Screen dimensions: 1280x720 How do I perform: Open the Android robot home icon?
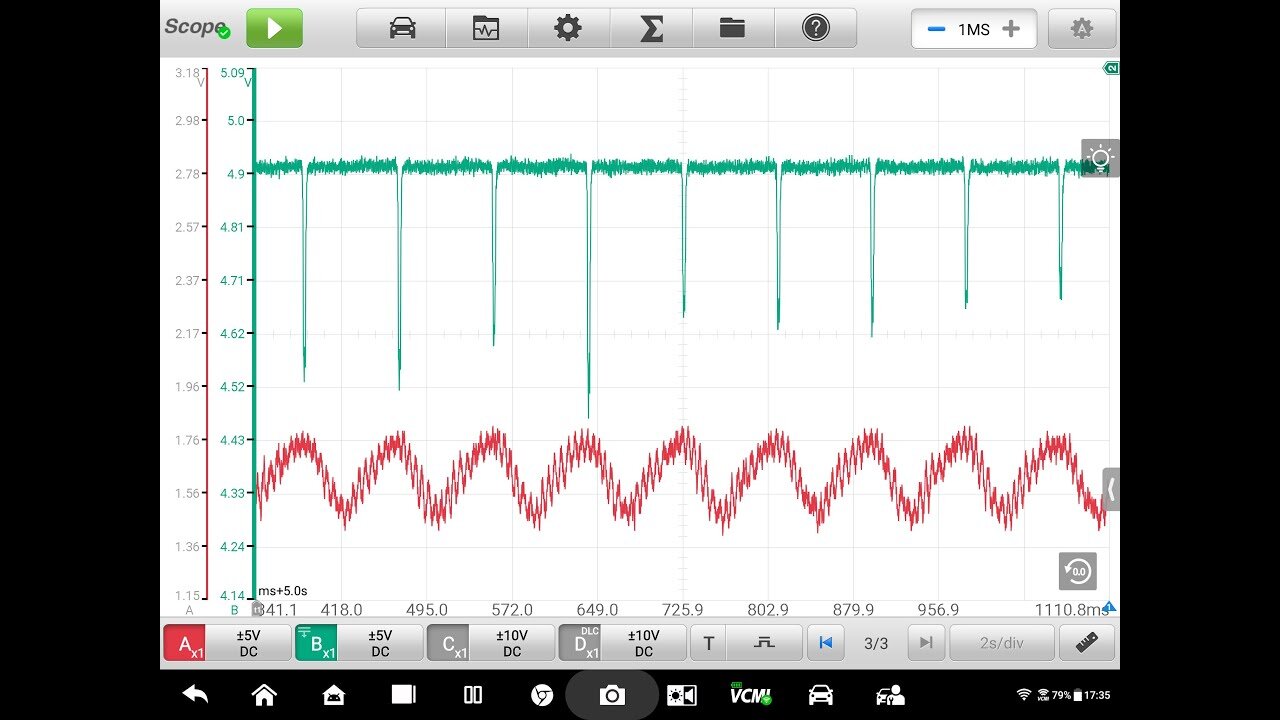click(x=334, y=695)
